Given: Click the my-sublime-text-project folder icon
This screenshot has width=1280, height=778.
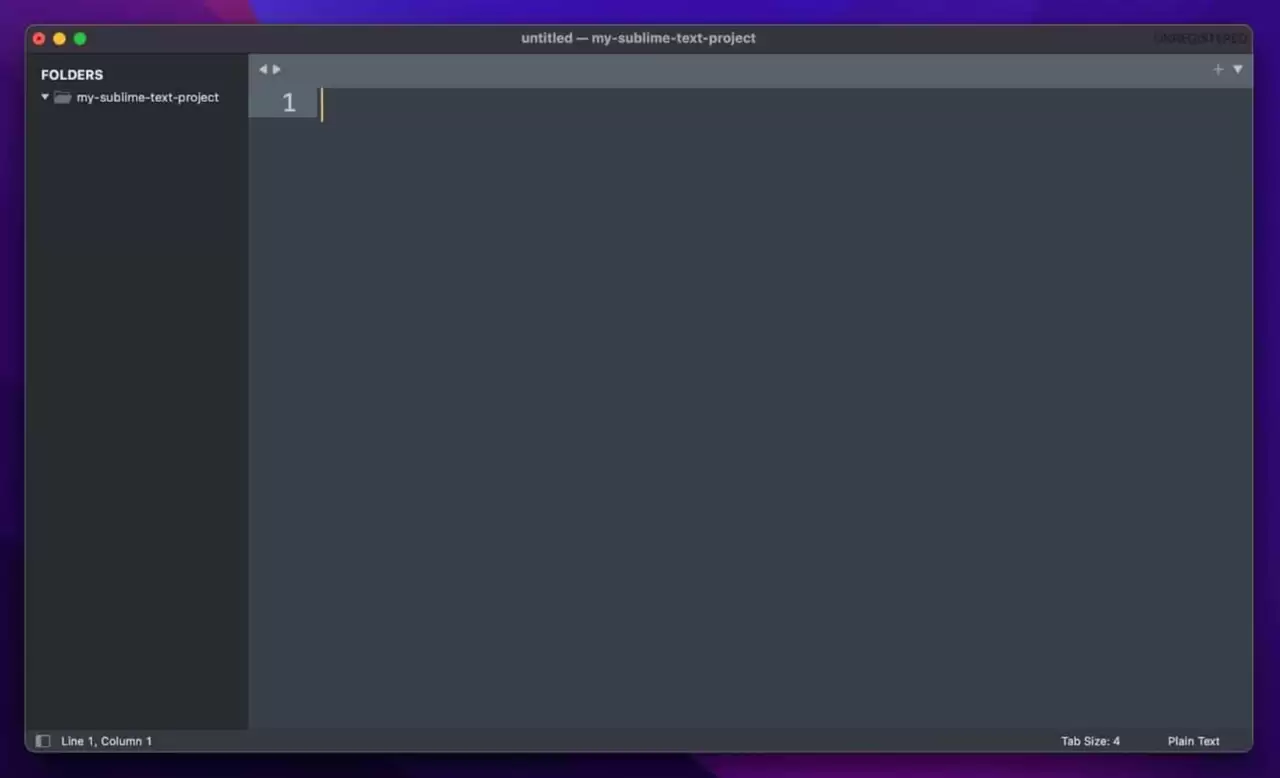Looking at the screenshot, I should point(62,97).
